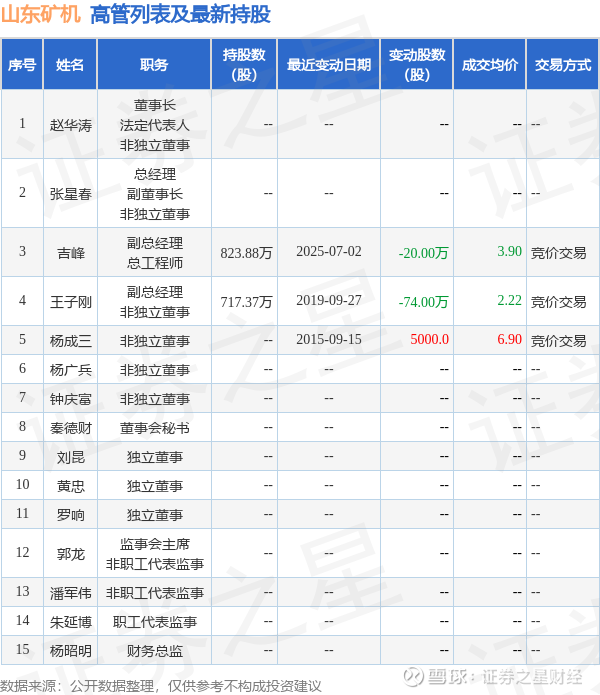Select the name 杨昭明
Viewport: 600px width, 695px height.
pos(70,651)
